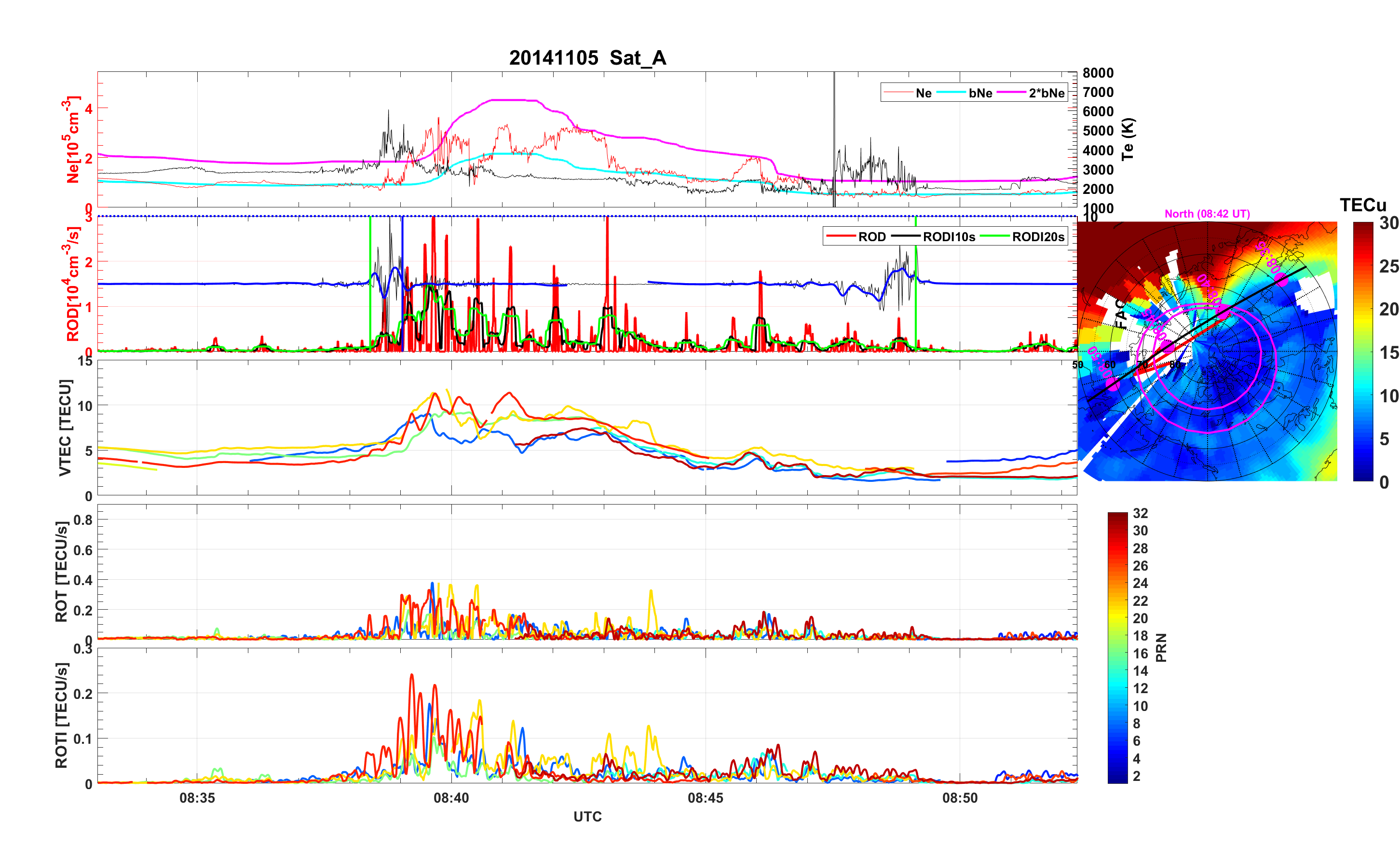The height and width of the screenshot is (847, 1400).
Task: Click the plot title 20141105 Sat_A
Action: tap(587, 58)
